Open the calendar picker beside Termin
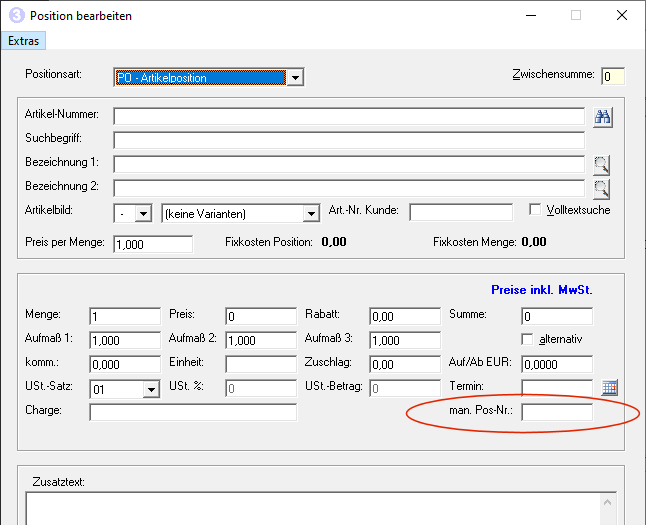646x525 pixels. point(609,388)
